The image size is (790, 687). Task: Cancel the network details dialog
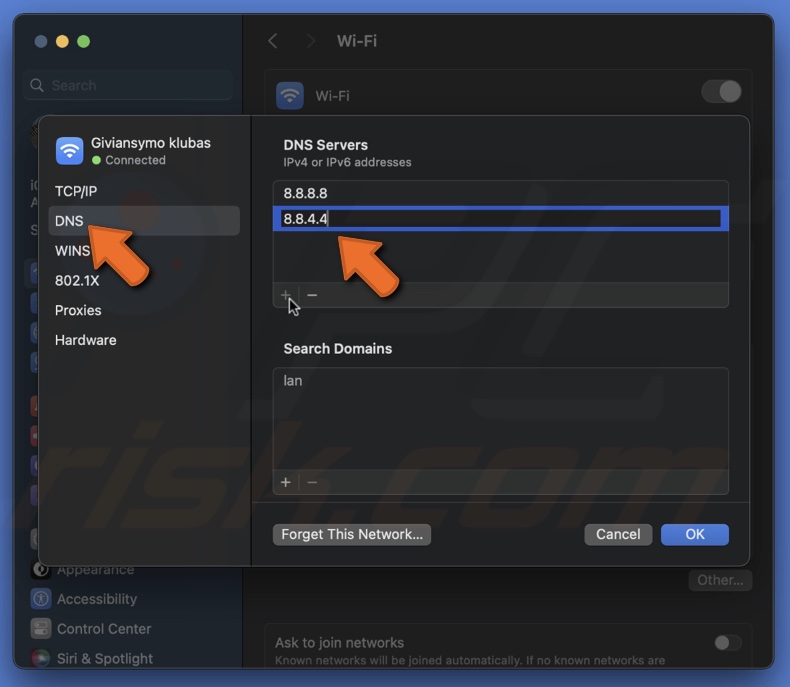point(618,534)
